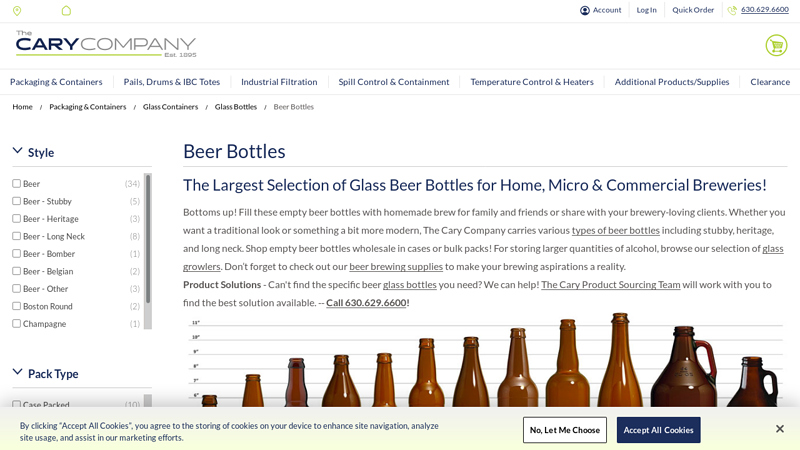
Task: Open Temperature Control & Heaters menu
Action: [x=532, y=82]
